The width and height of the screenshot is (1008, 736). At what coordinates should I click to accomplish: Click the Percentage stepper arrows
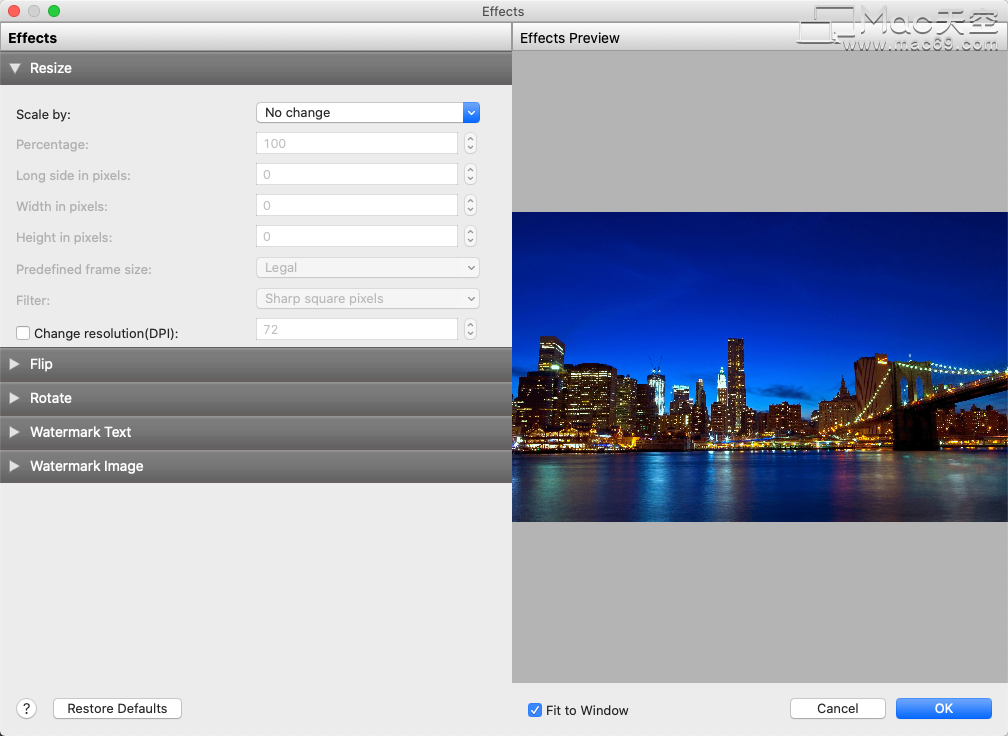471,143
